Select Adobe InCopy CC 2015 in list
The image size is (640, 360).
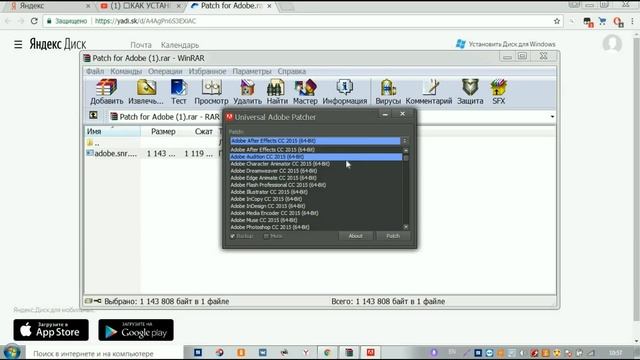[x=316, y=199]
